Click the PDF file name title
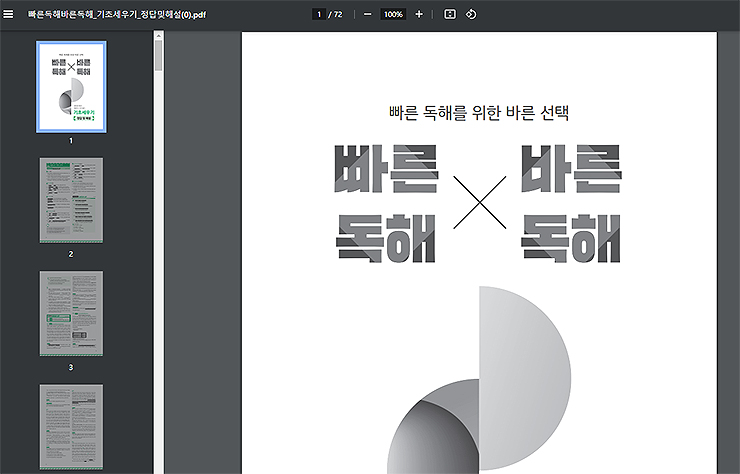Screen dimensions: 740x474 (x=117, y=15)
